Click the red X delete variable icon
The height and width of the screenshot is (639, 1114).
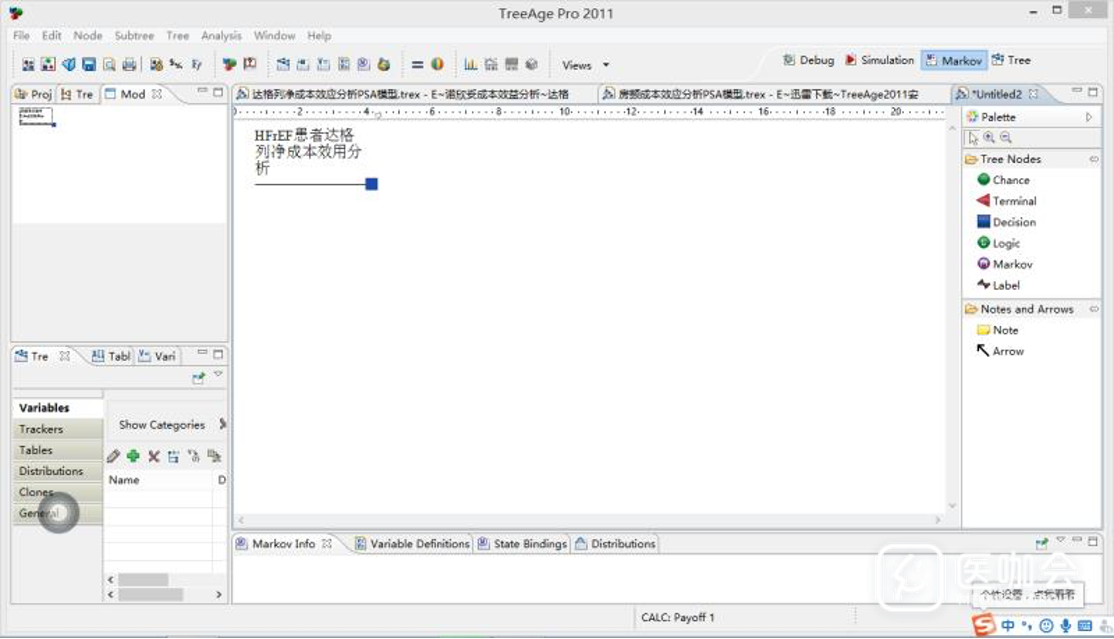point(154,456)
